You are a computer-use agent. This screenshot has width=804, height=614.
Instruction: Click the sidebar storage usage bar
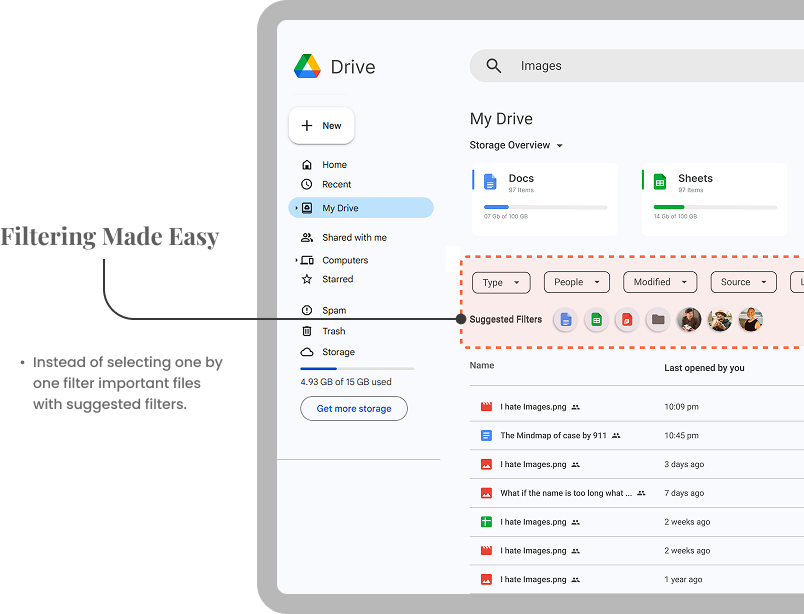point(357,368)
